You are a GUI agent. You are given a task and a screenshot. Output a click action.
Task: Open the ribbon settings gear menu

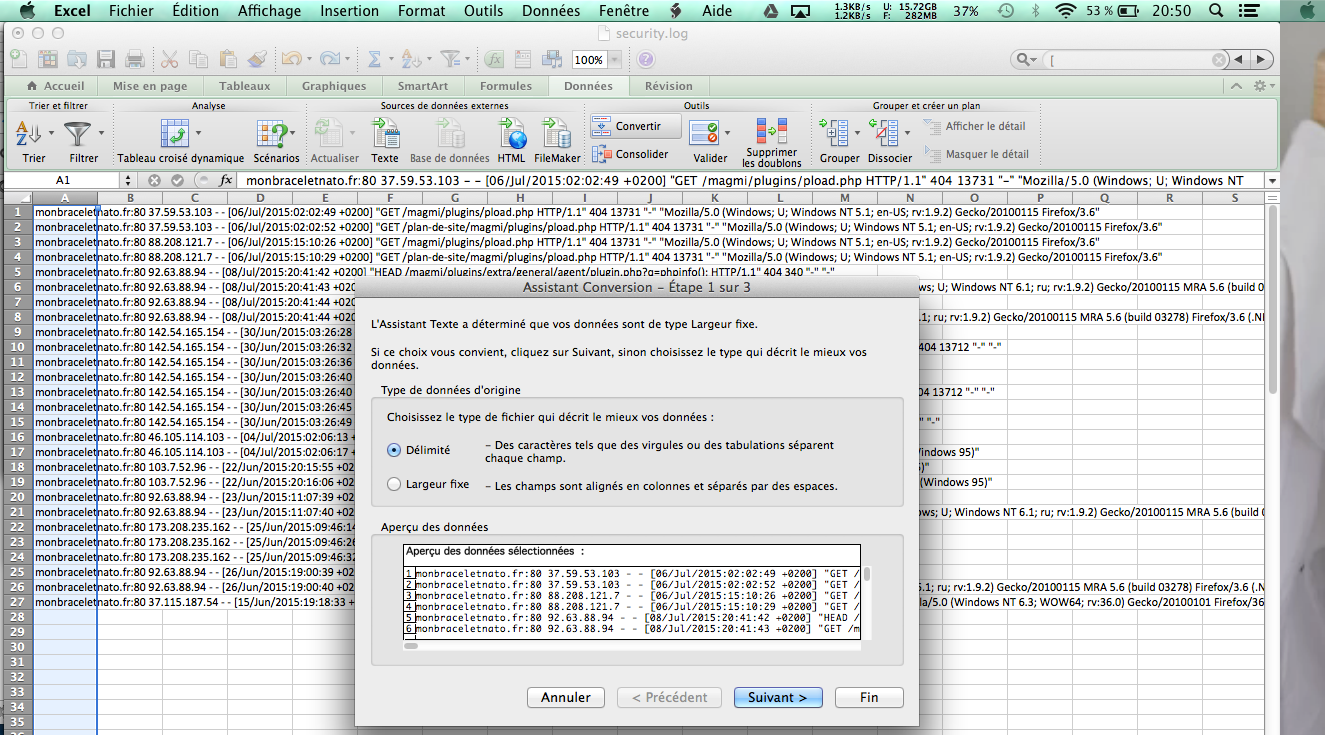[1263, 86]
